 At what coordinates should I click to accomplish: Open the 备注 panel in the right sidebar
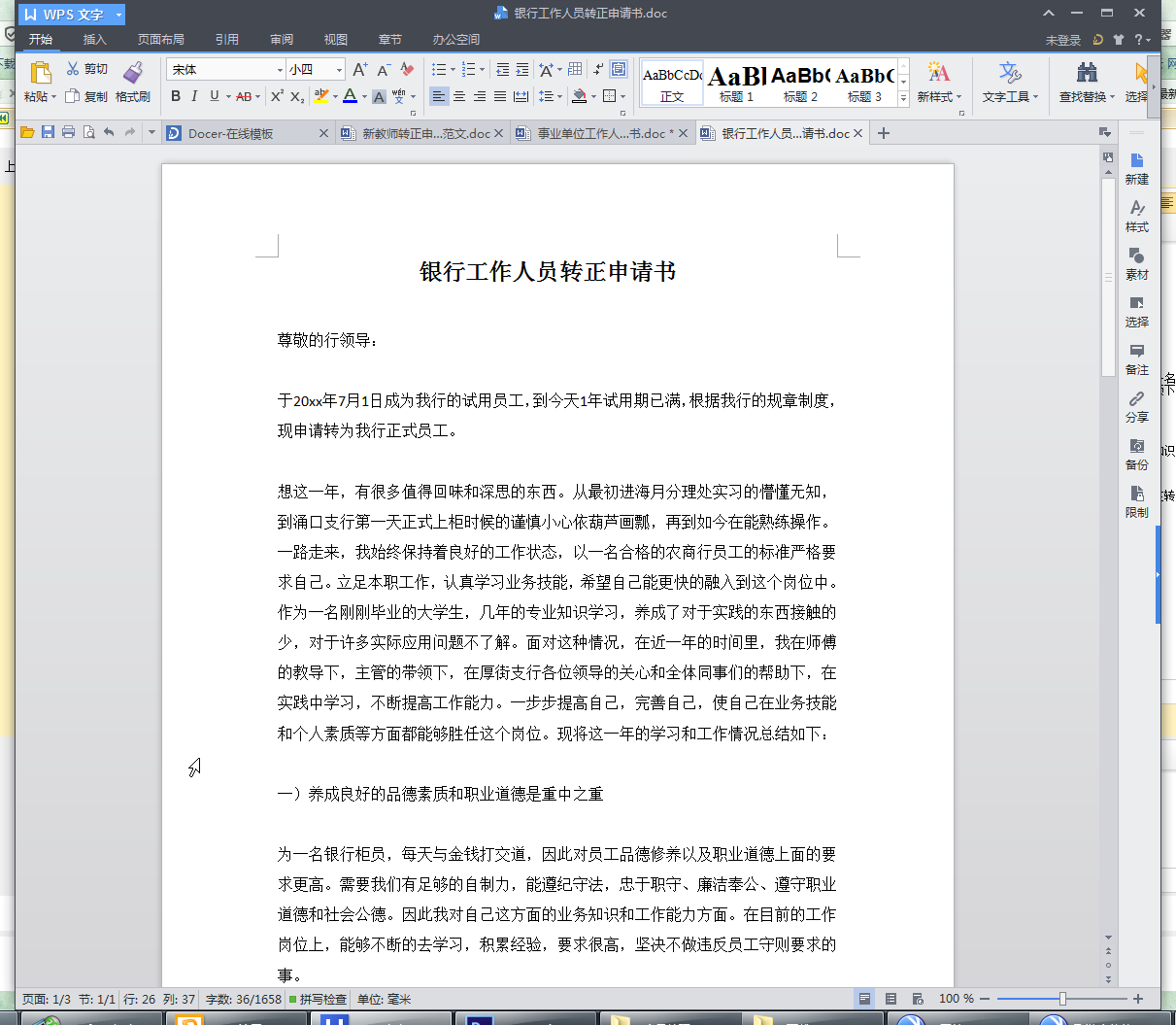pyautogui.click(x=1136, y=361)
